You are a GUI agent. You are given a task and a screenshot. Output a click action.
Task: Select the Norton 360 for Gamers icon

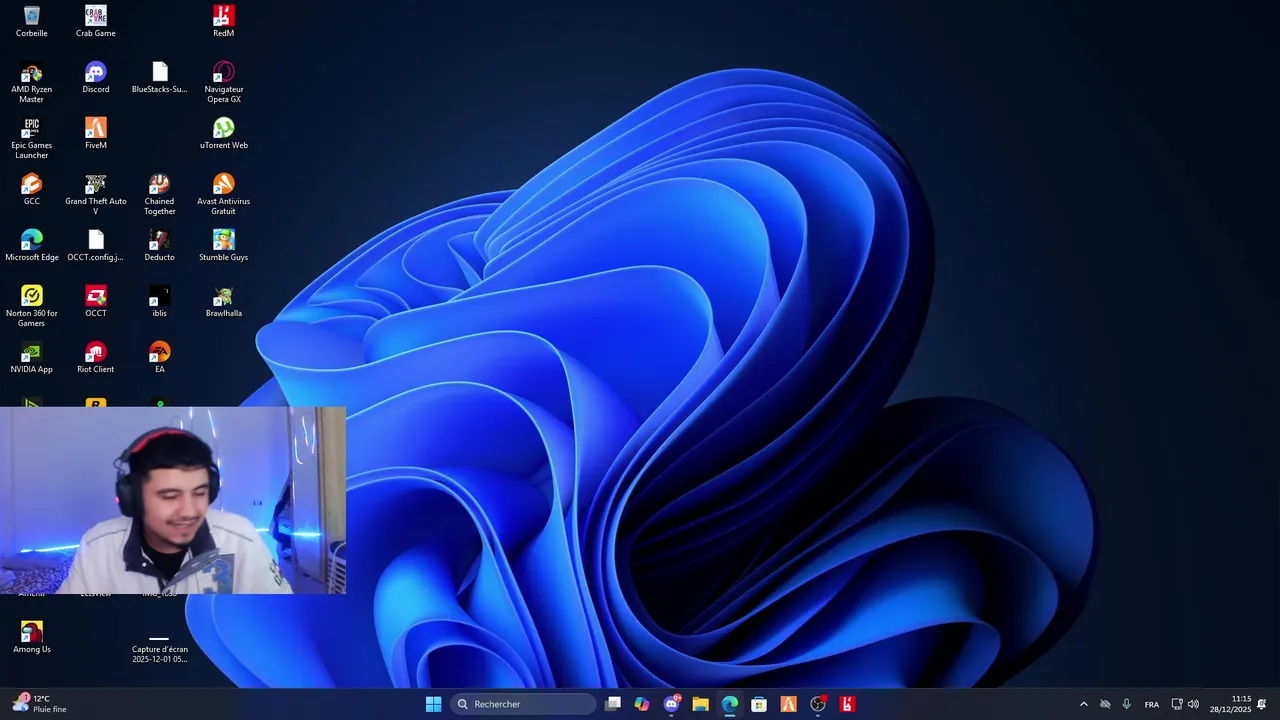point(32,306)
